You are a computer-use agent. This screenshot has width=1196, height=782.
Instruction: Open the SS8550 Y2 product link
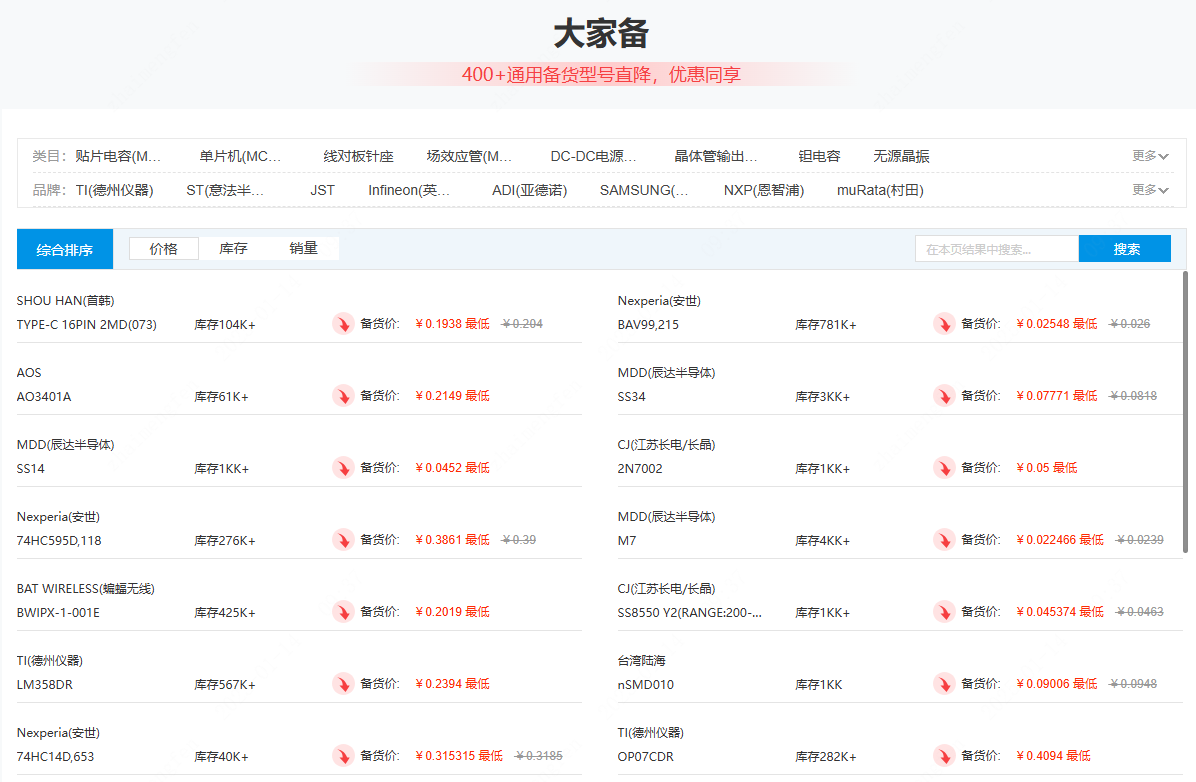689,613
